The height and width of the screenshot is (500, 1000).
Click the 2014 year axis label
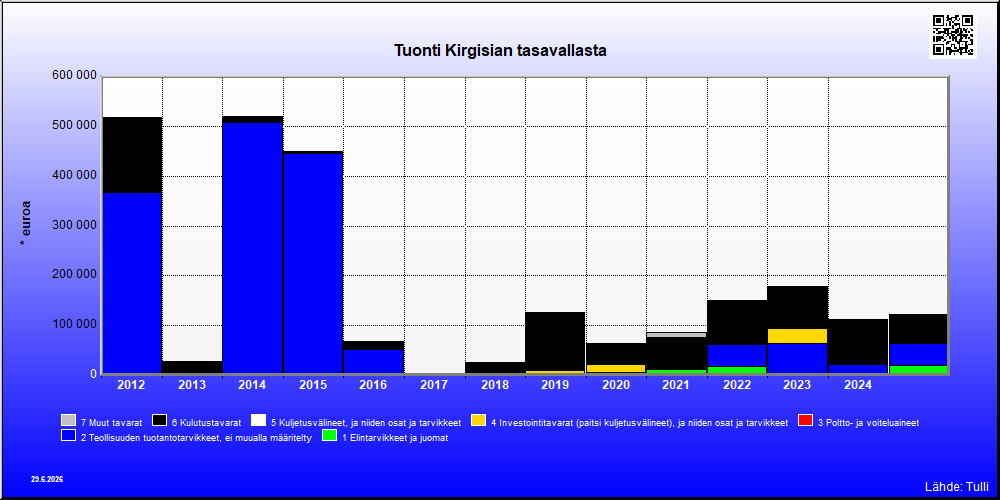[x=253, y=385]
